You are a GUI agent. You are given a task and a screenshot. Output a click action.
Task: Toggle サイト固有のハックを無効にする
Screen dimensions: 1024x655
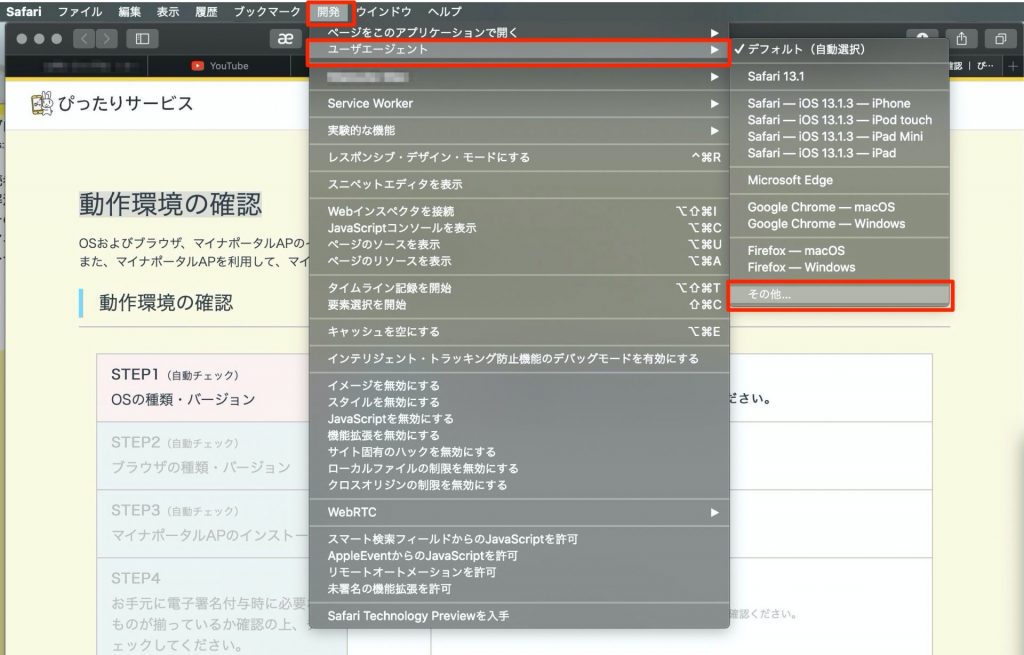[x=519, y=452]
